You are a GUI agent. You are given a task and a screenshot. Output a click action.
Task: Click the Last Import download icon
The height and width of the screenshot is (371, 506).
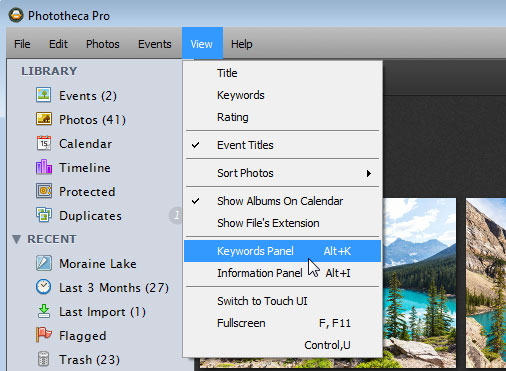pos(44,311)
